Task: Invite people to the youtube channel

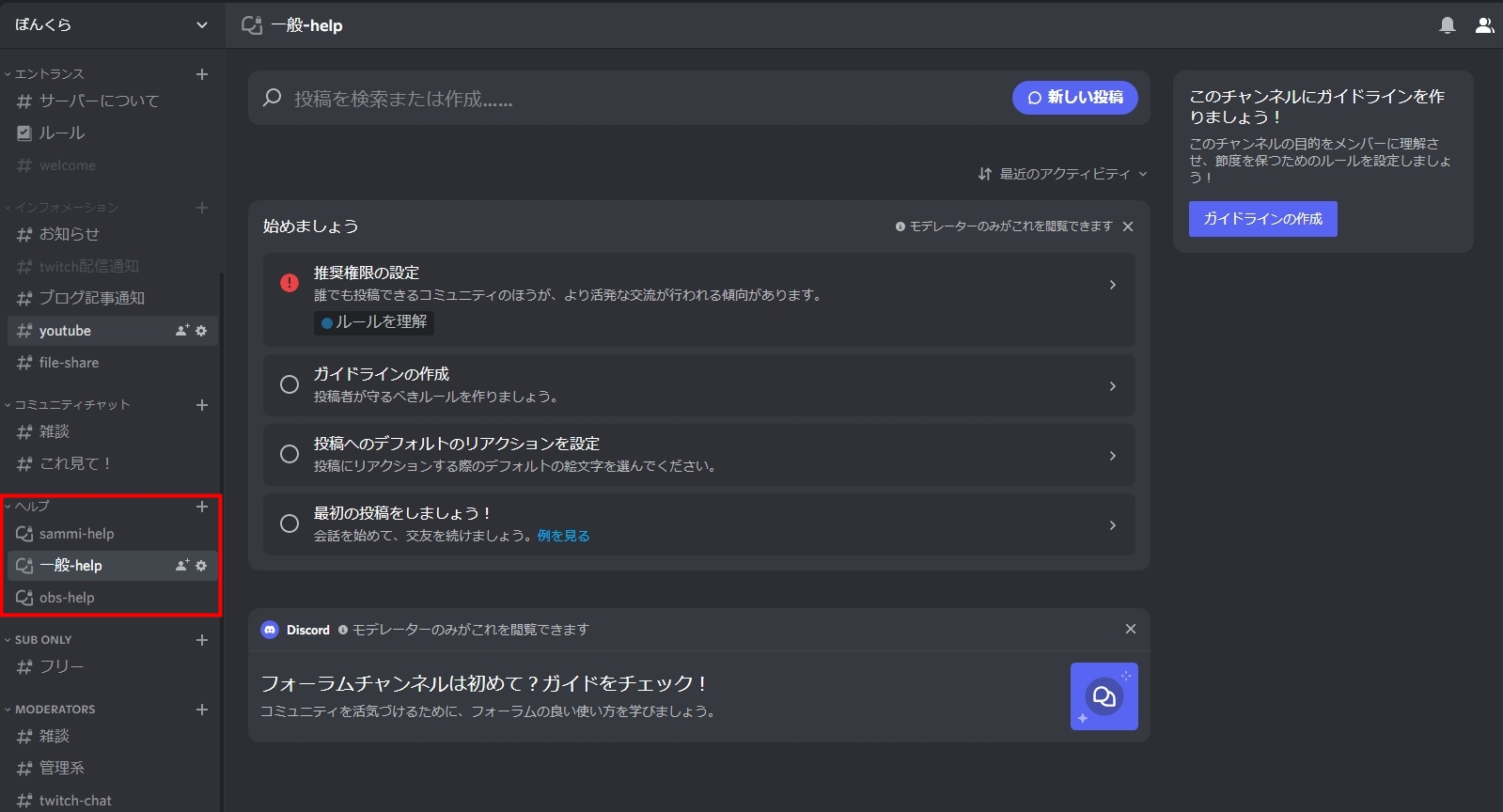Action: (182, 331)
